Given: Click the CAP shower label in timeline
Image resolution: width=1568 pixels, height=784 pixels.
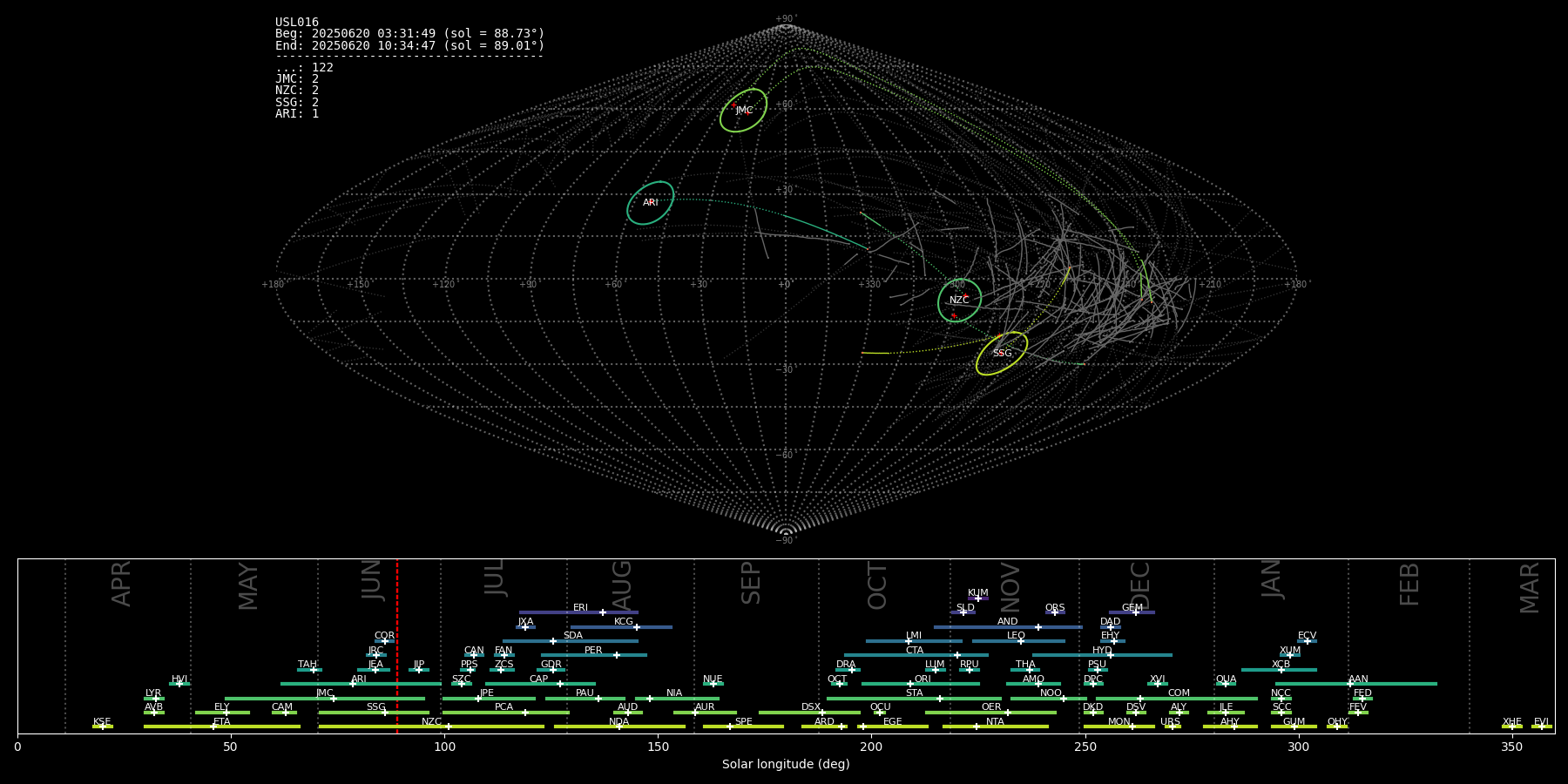Looking at the screenshot, I should click(x=539, y=679).
